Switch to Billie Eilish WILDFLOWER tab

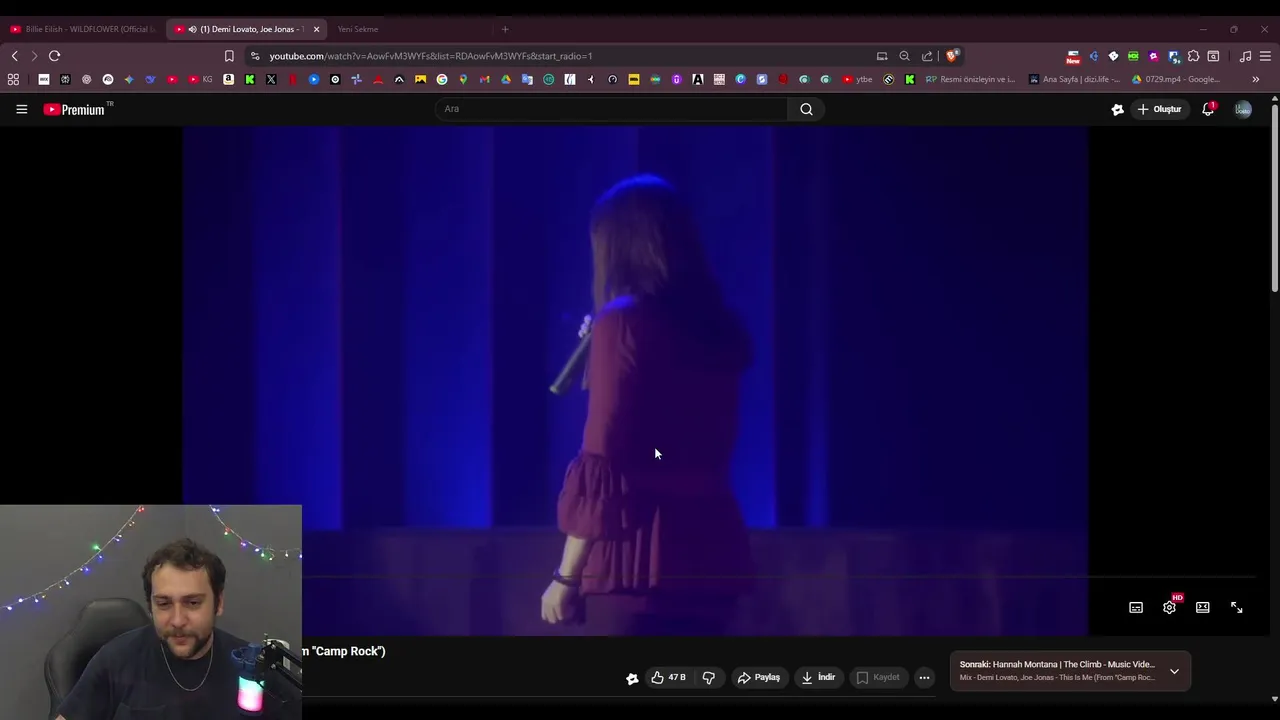pos(82,29)
